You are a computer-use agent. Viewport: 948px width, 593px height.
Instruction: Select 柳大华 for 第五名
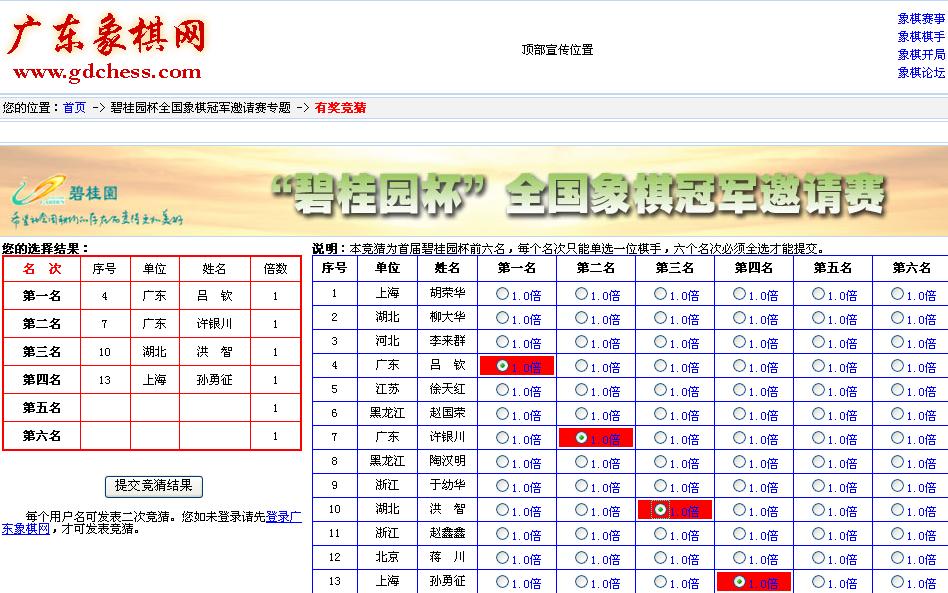[x=818, y=317]
